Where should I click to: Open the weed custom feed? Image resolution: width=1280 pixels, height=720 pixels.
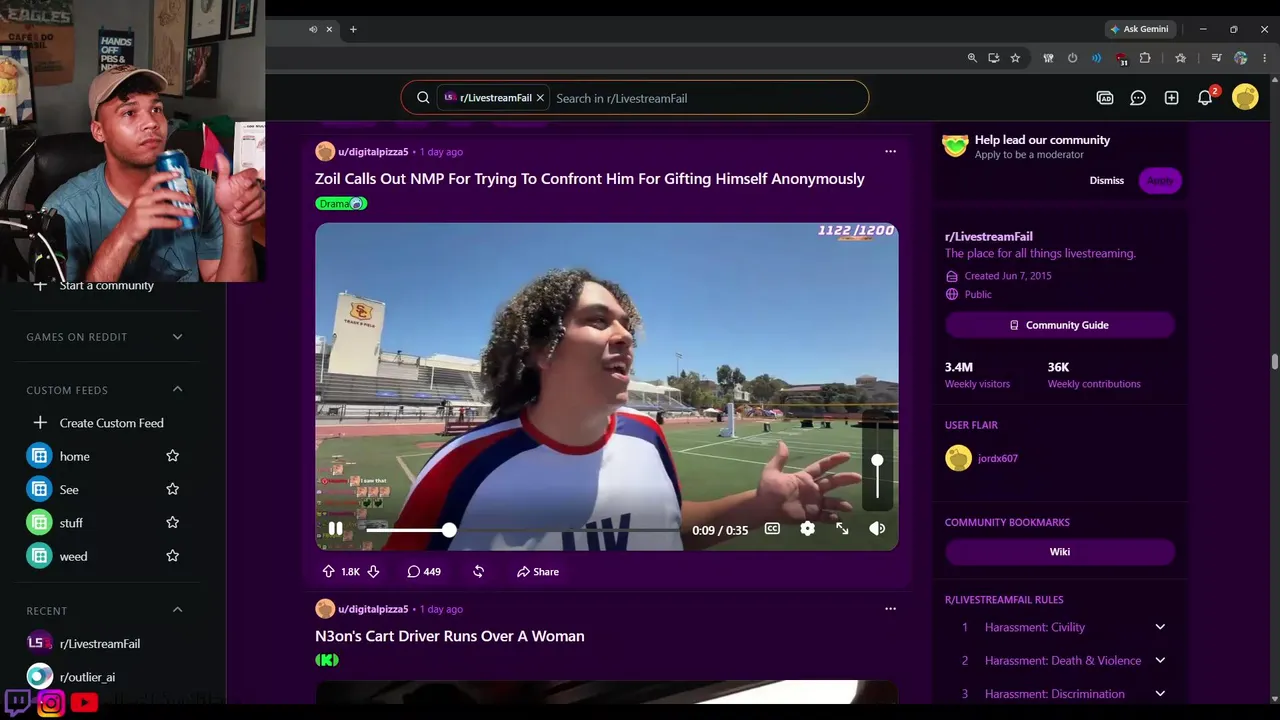73,556
